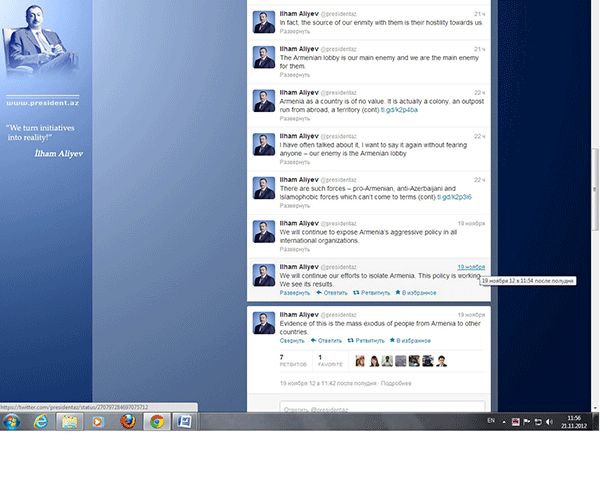The height and width of the screenshot is (480, 600).
Task: Click the EN language indicator
Action: [491, 421]
